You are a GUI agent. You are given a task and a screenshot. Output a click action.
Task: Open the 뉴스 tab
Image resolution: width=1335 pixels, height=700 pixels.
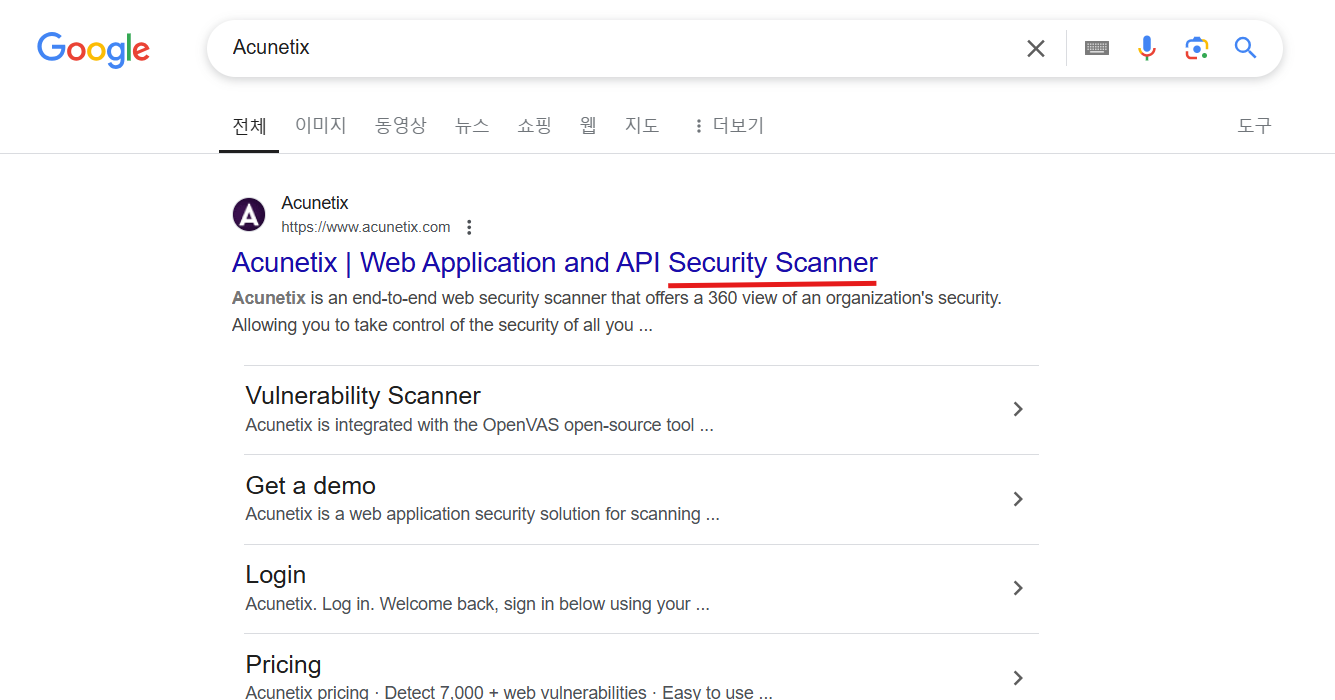472,126
